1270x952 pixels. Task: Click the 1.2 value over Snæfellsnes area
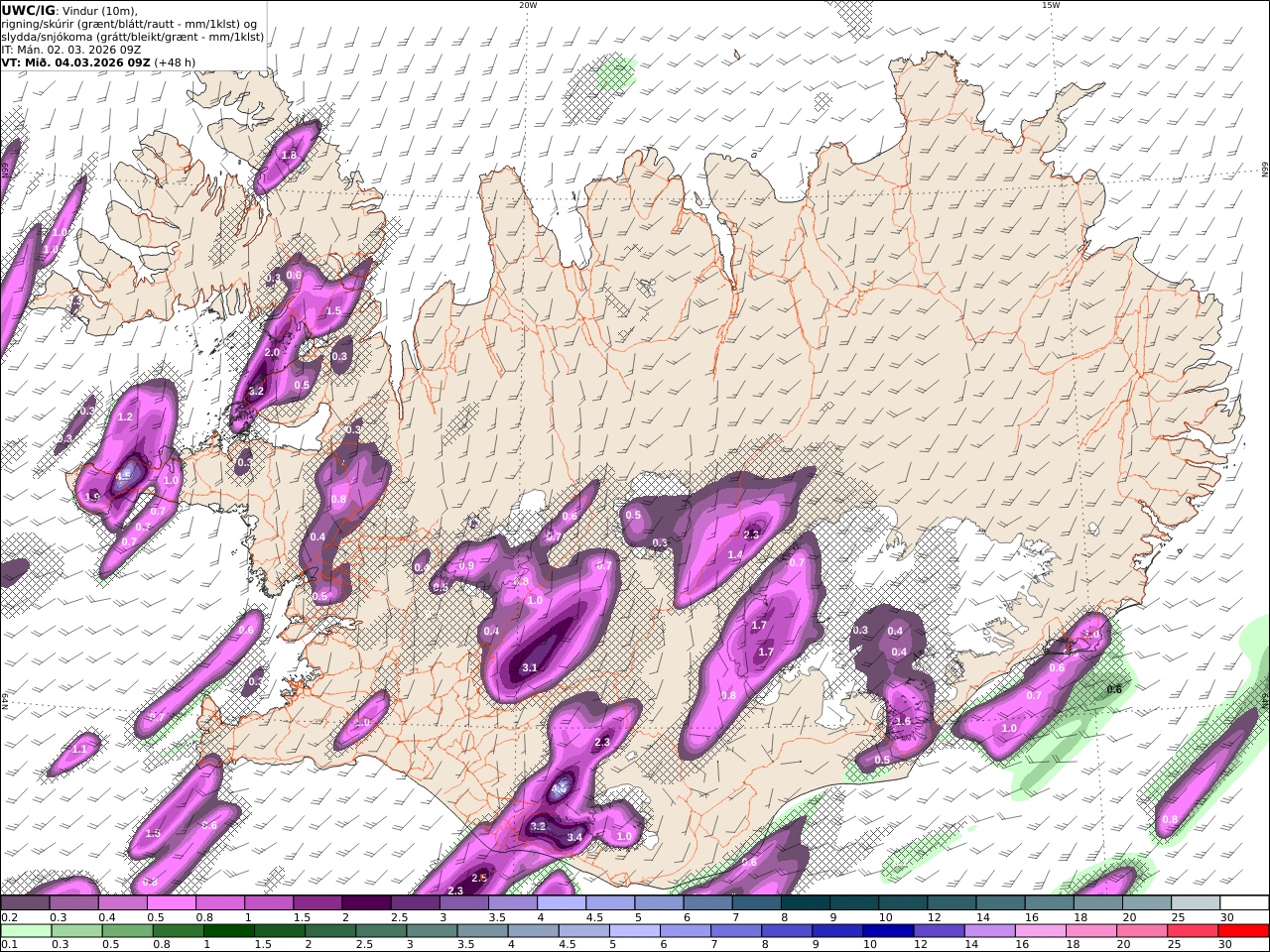tap(125, 417)
